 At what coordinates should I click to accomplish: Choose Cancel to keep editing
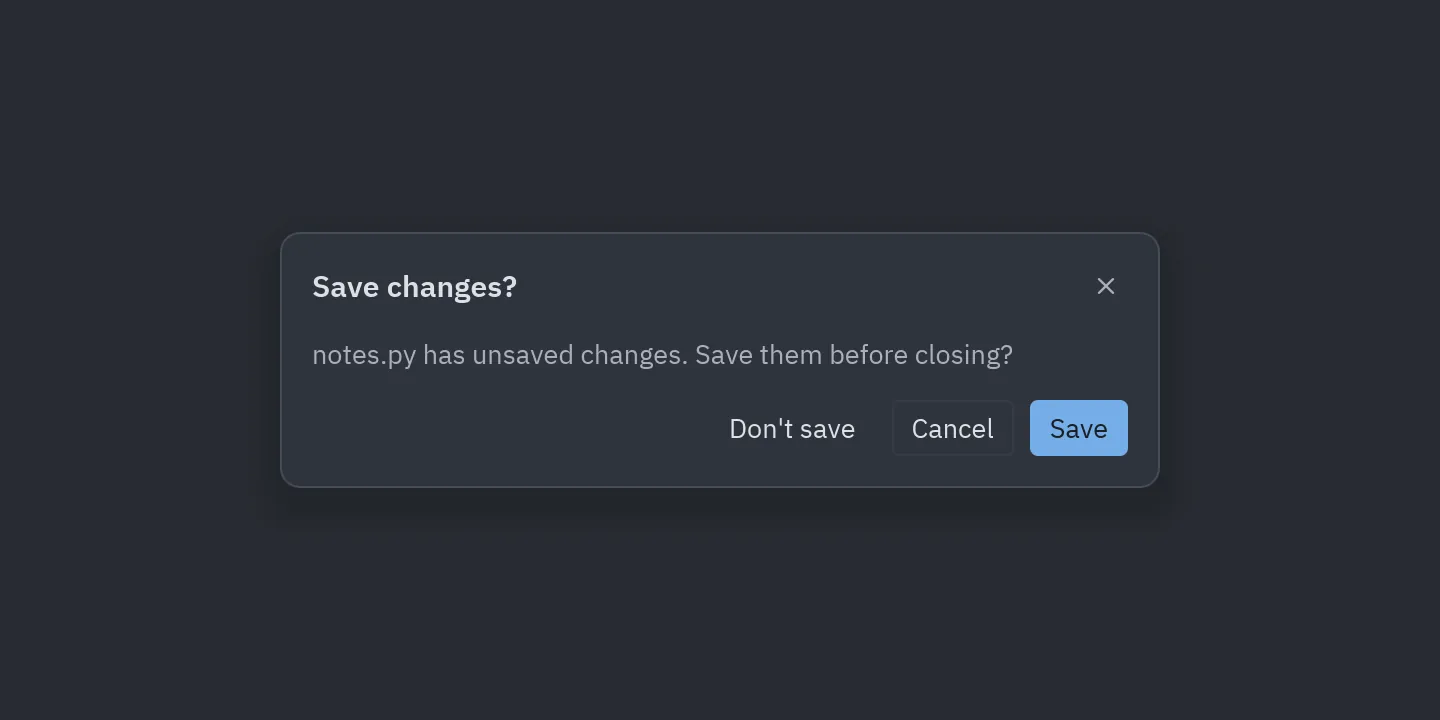[x=953, y=428]
